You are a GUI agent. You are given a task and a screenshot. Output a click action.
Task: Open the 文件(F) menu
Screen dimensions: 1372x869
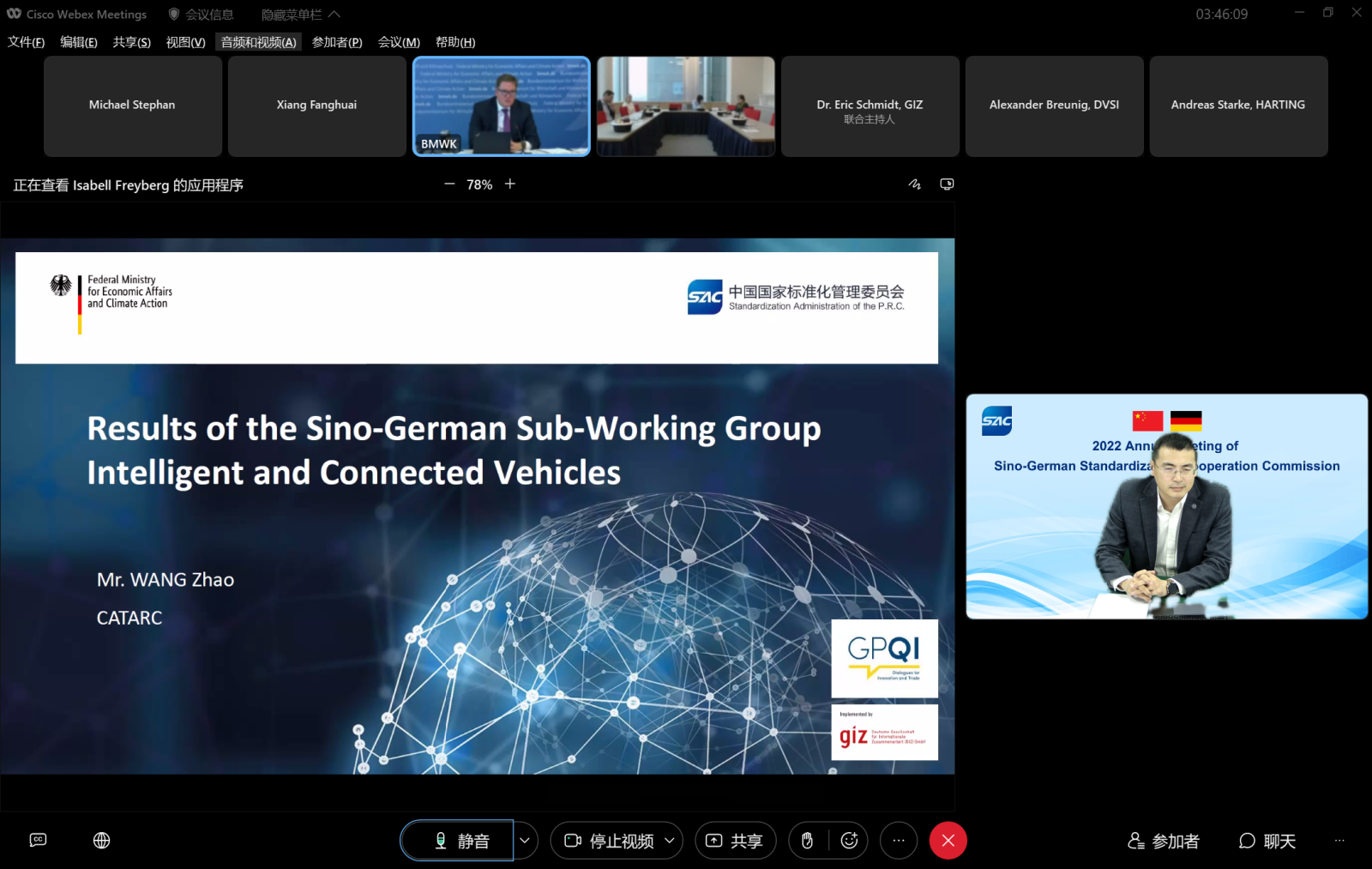[26, 42]
